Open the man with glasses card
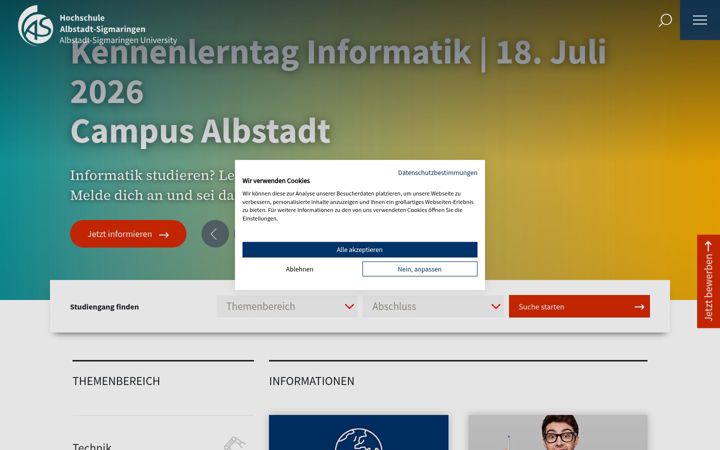Screen dimensions: 720x450 557,433
